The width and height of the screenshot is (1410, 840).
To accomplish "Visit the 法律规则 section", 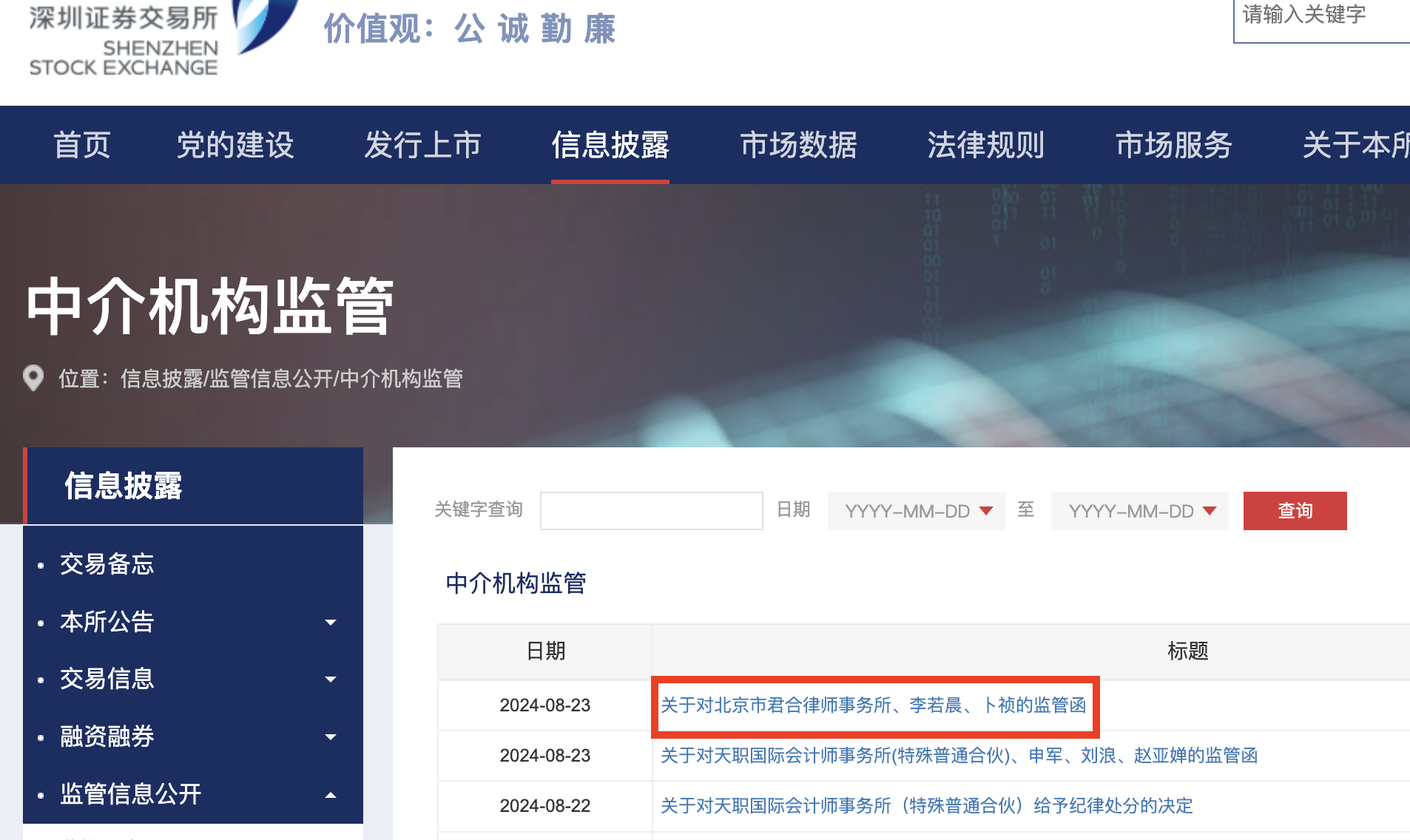I will tap(986, 146).
